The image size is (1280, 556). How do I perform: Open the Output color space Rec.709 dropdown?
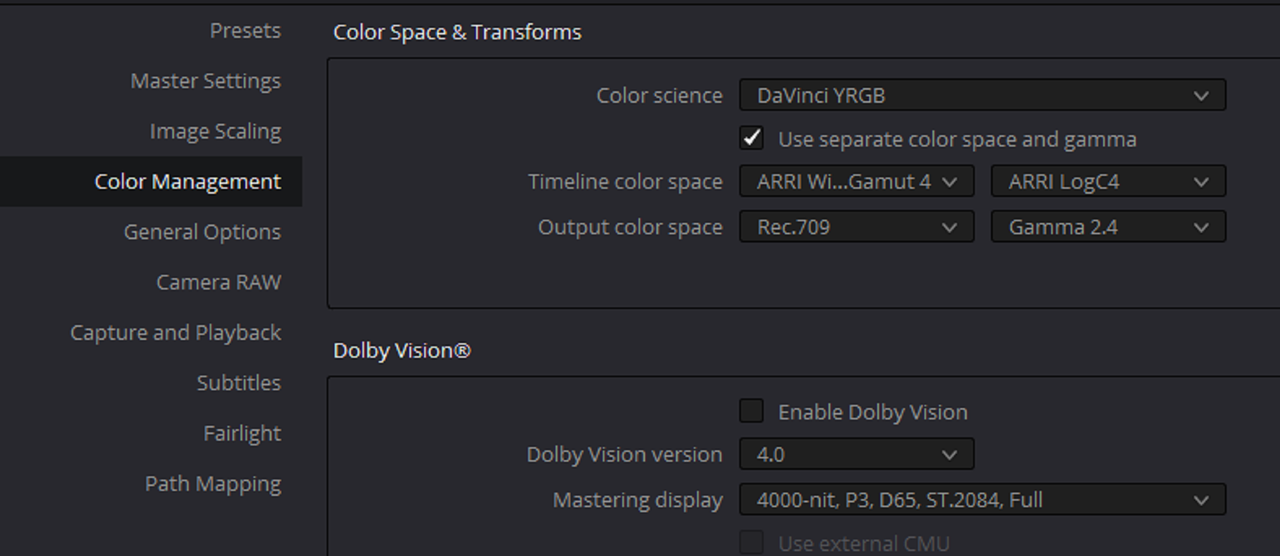[x=856, y=227]
